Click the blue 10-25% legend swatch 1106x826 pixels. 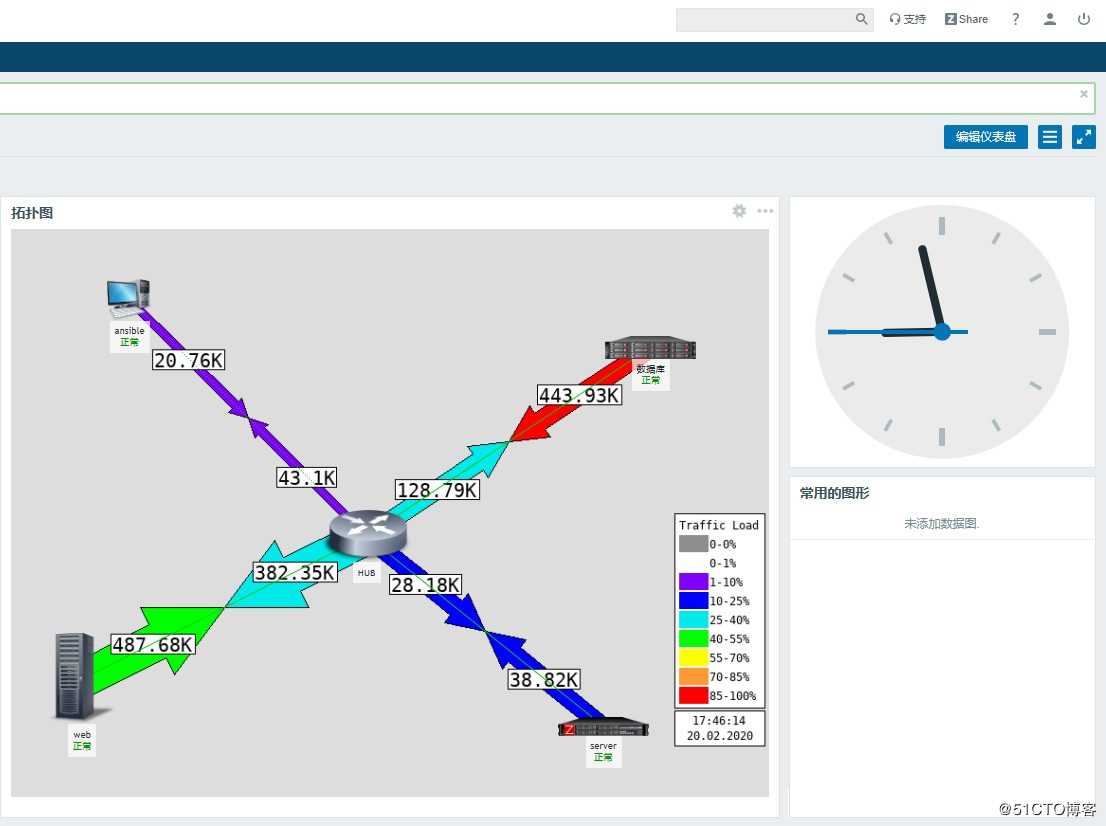[x=693, y=600]
